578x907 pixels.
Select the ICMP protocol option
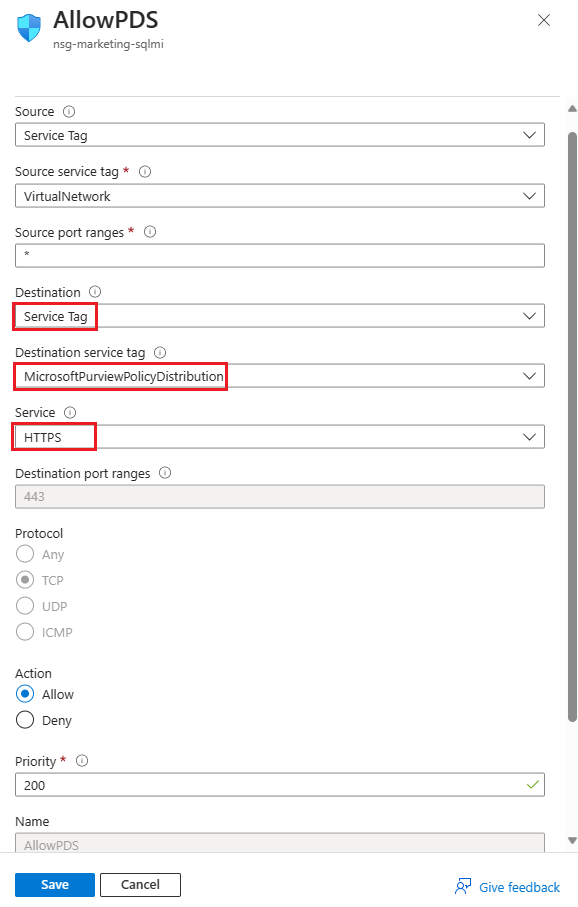point(24,632)
